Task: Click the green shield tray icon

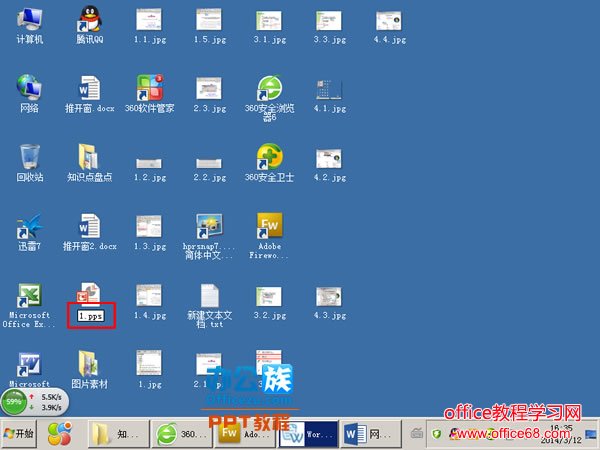Action: coord(437,434)
